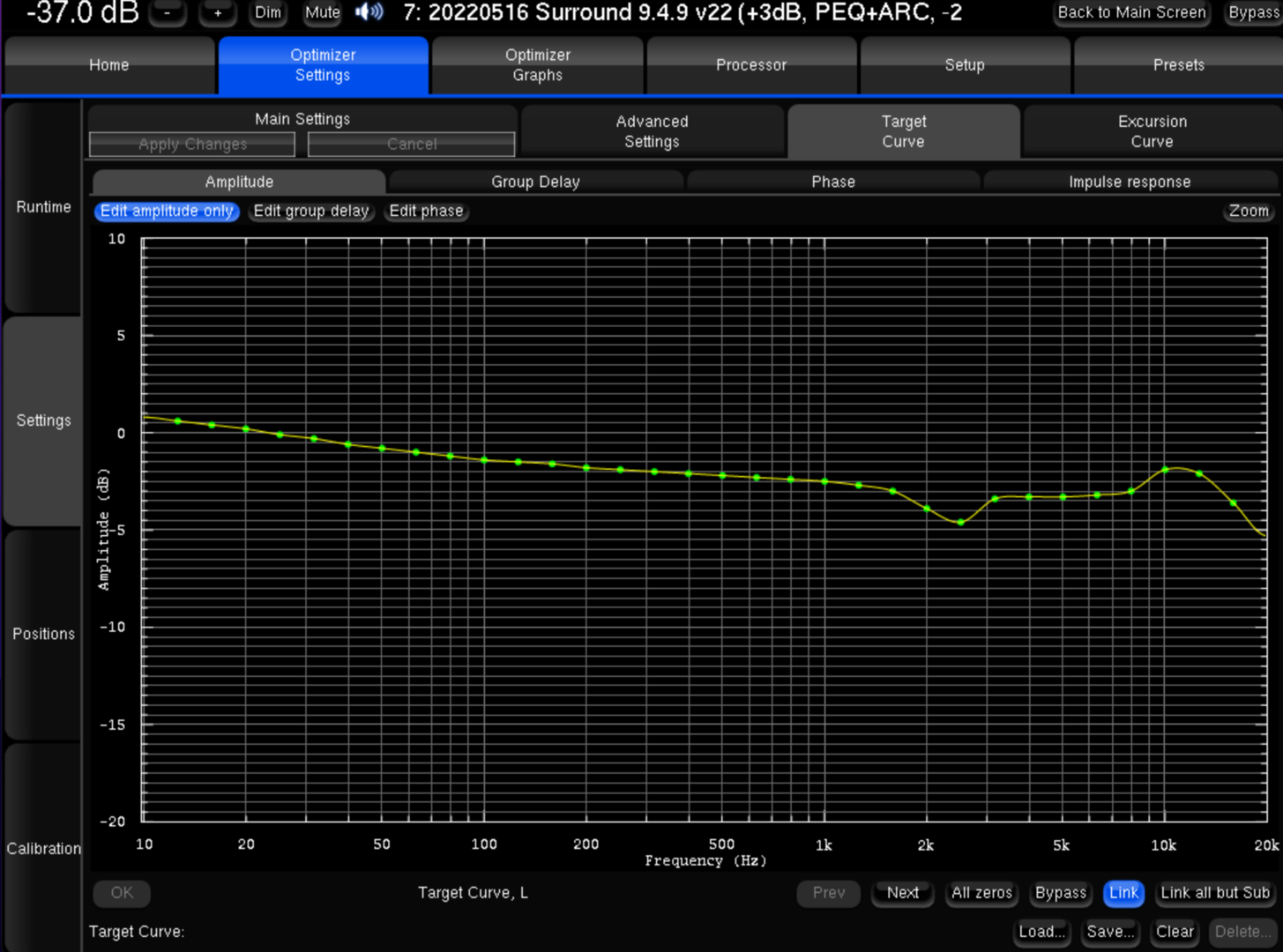
Task: Open the Advanced Settings tab
Action: [652, 131]
